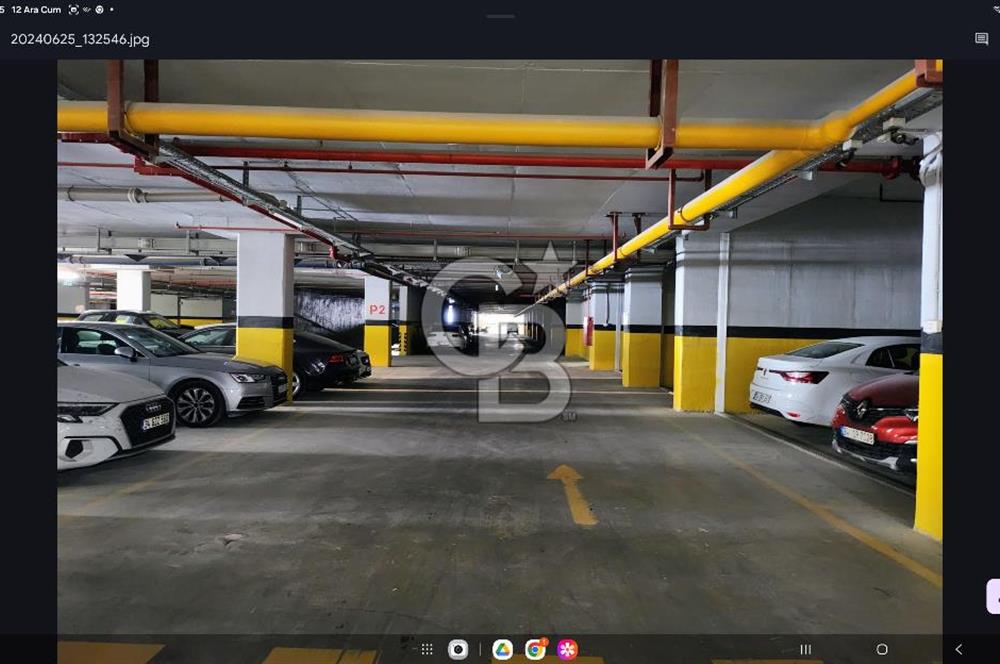This screenshot has height=664, width=1000.
Task: Open Recents with the III navigation button
Action: [805, 648]
